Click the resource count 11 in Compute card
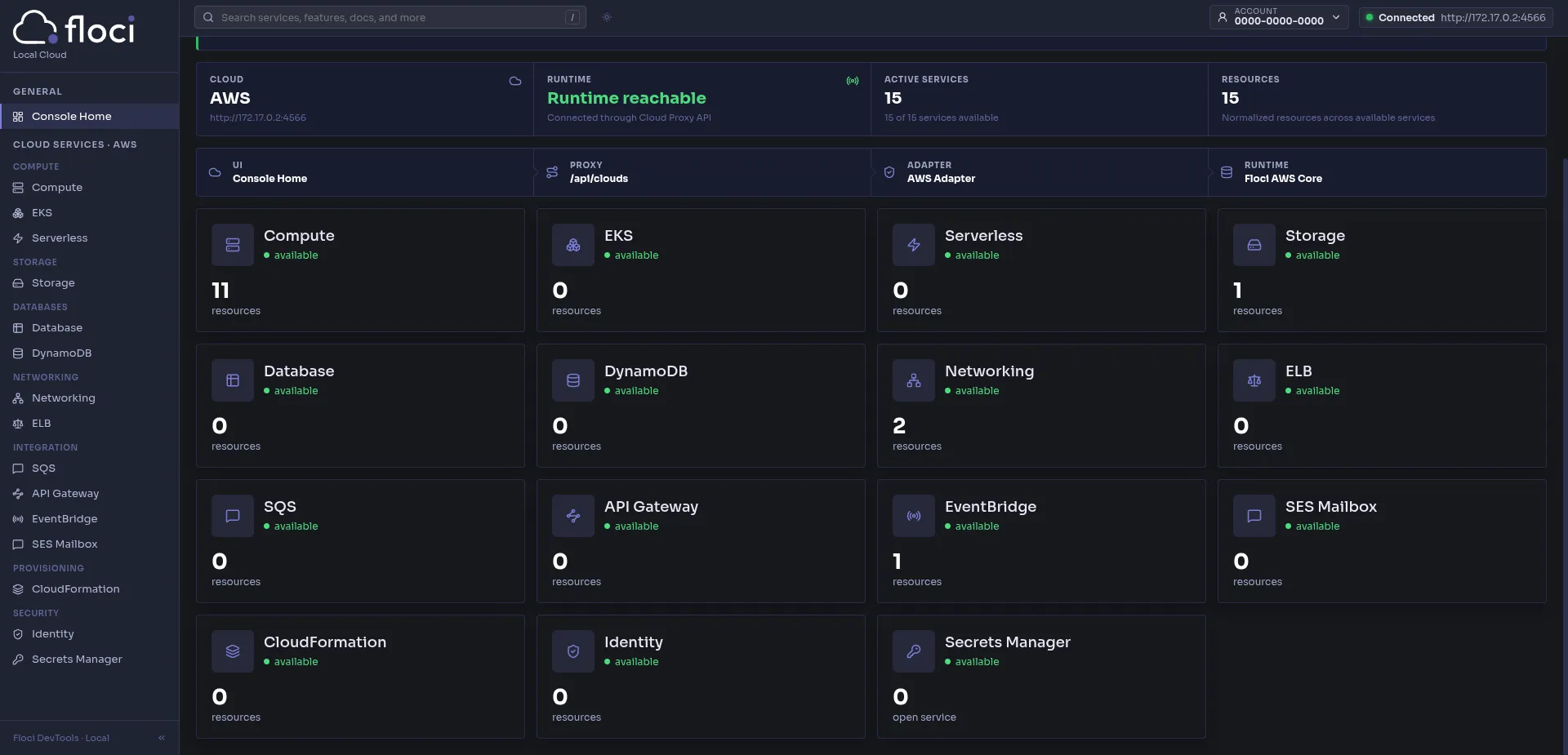1568x755 pixels. [x=220, y=291]
